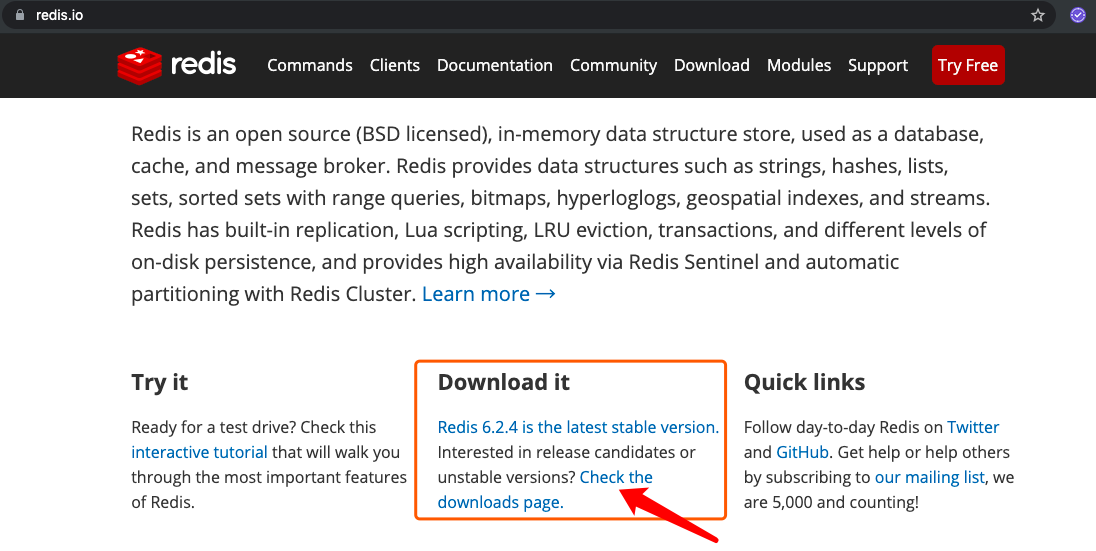Select Community in the navigation bar
The width and height of the screenshot is (1096, 551).
coord(614,65)
